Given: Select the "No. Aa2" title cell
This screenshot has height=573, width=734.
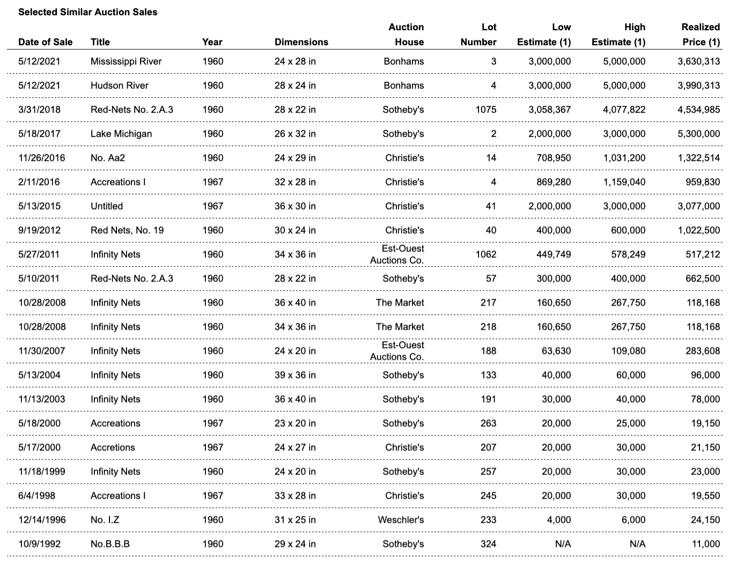Looking at the screenshot, I should (x=108, y=158).
